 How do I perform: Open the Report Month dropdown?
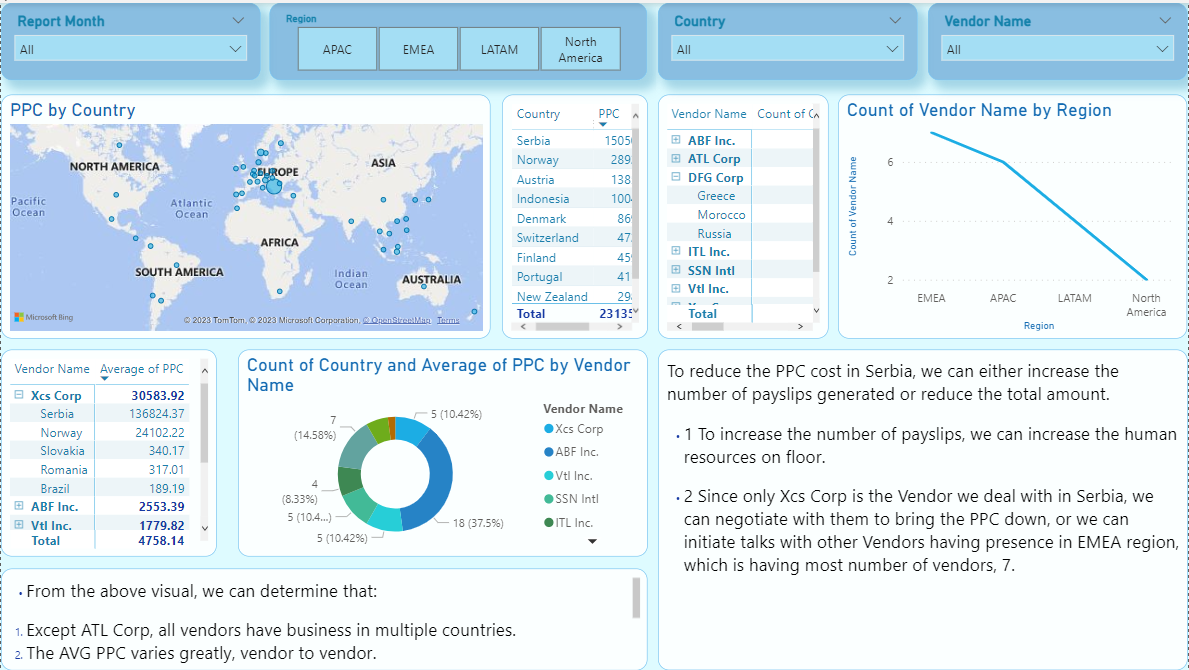[x=130, y=49]
